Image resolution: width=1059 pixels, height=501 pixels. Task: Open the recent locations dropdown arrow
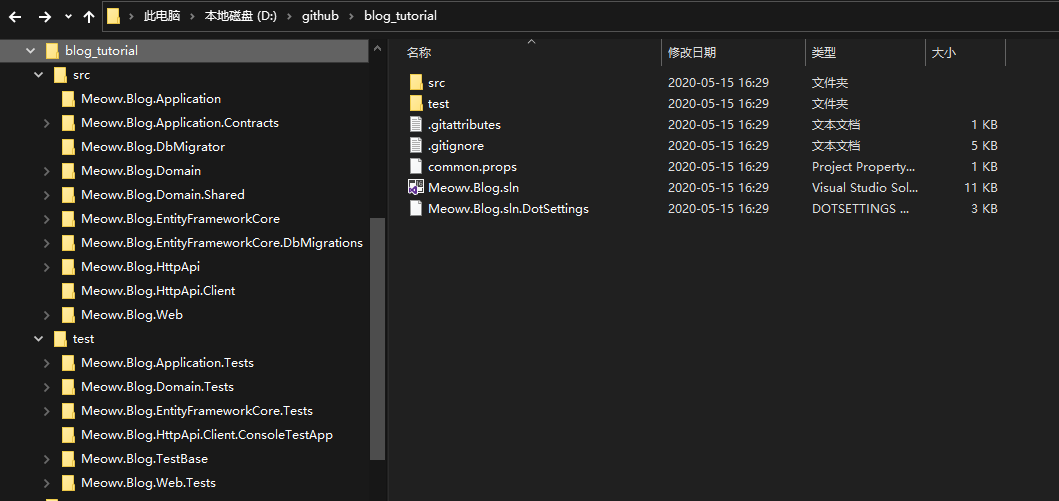point(68,17)
